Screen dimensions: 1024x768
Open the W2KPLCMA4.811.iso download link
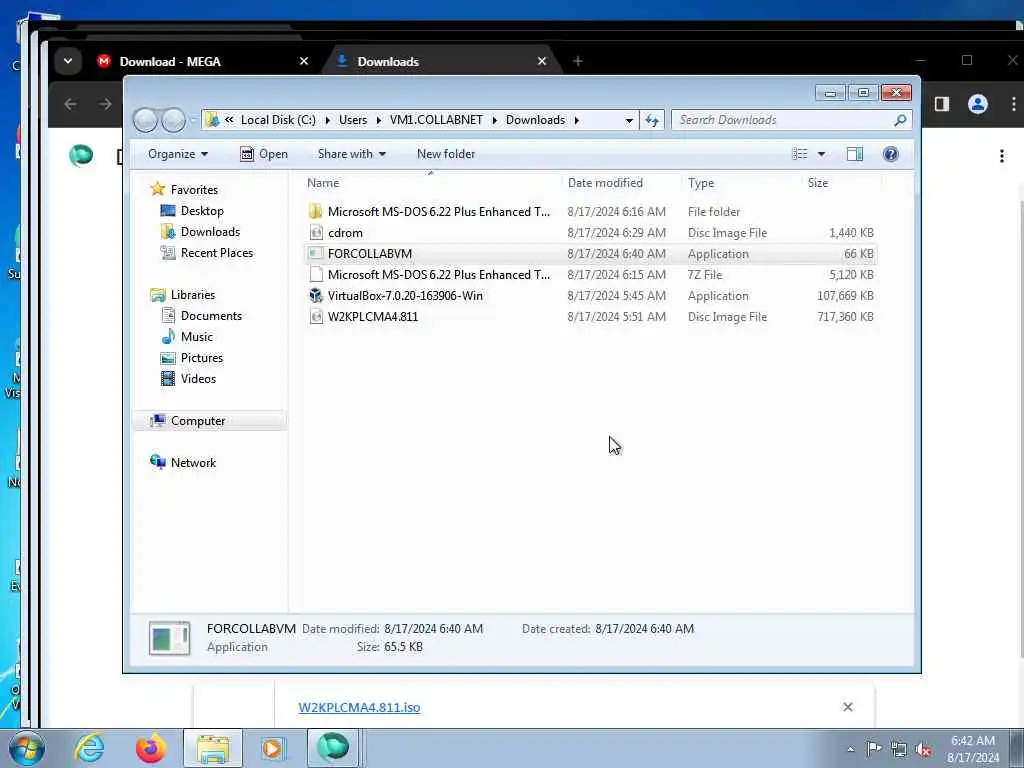tap(359, 707)
